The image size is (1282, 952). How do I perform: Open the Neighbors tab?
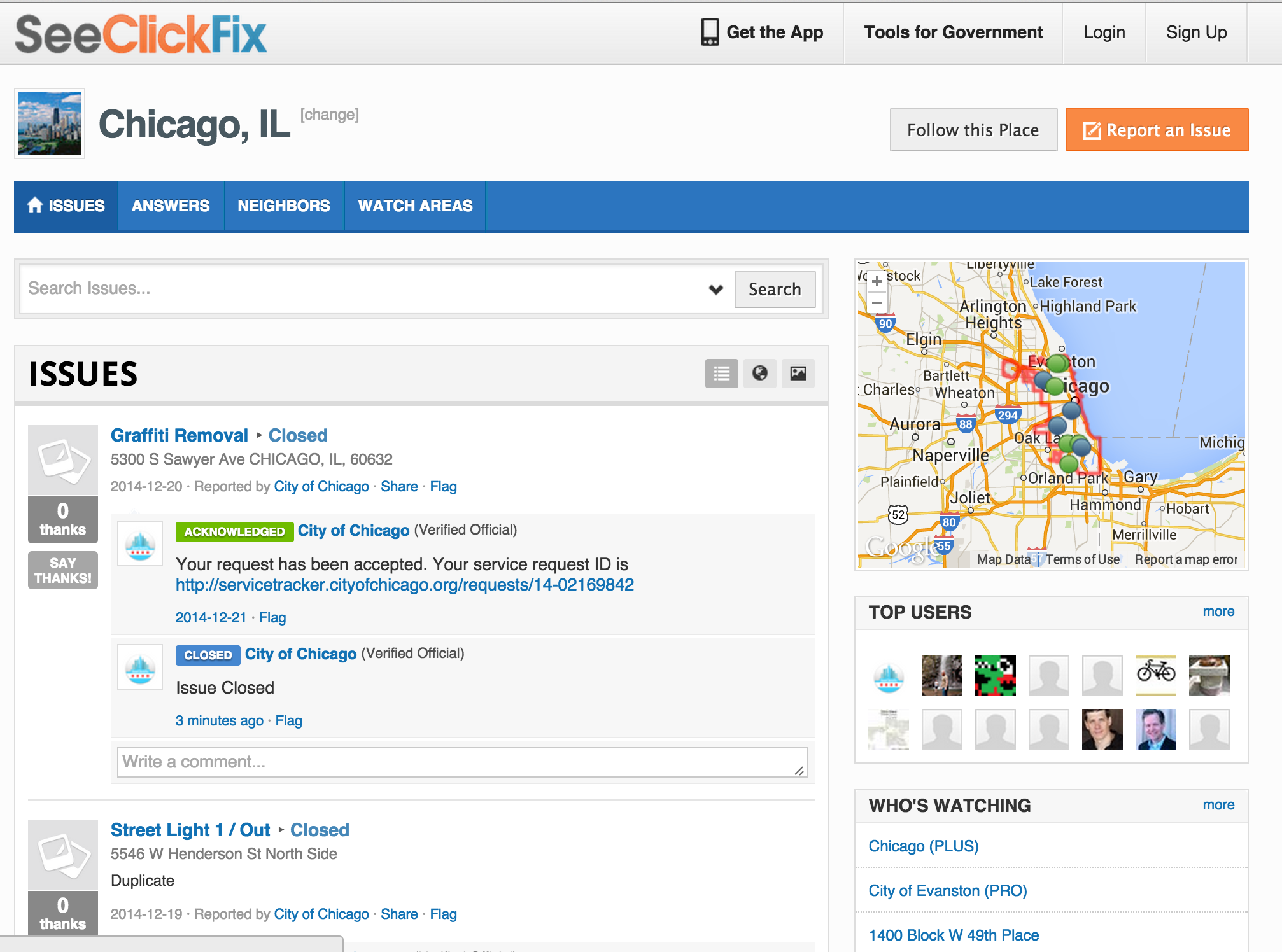(284, 206)
